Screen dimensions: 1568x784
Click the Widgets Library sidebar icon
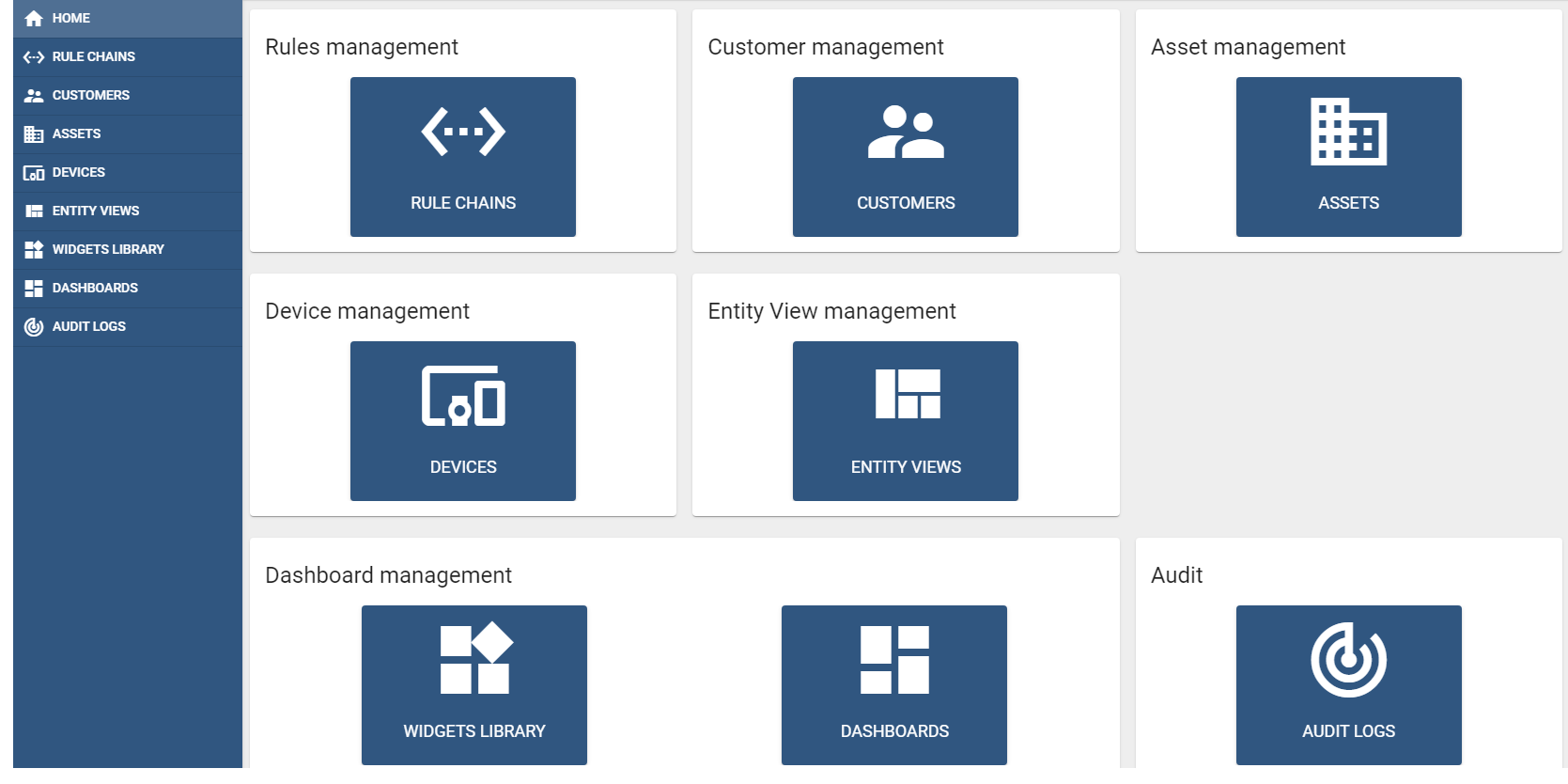coord(34,250)
